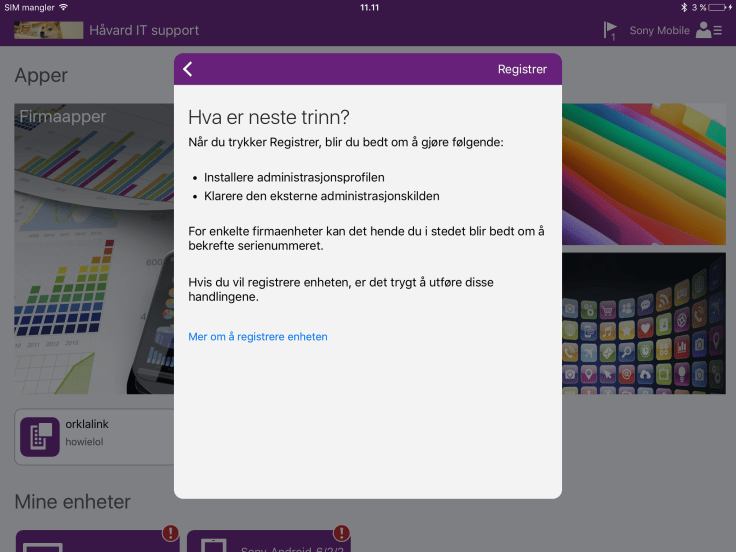The image size is (736, 552).
Task: Tap the company logo thumbnail
Action: coord(48,30)
